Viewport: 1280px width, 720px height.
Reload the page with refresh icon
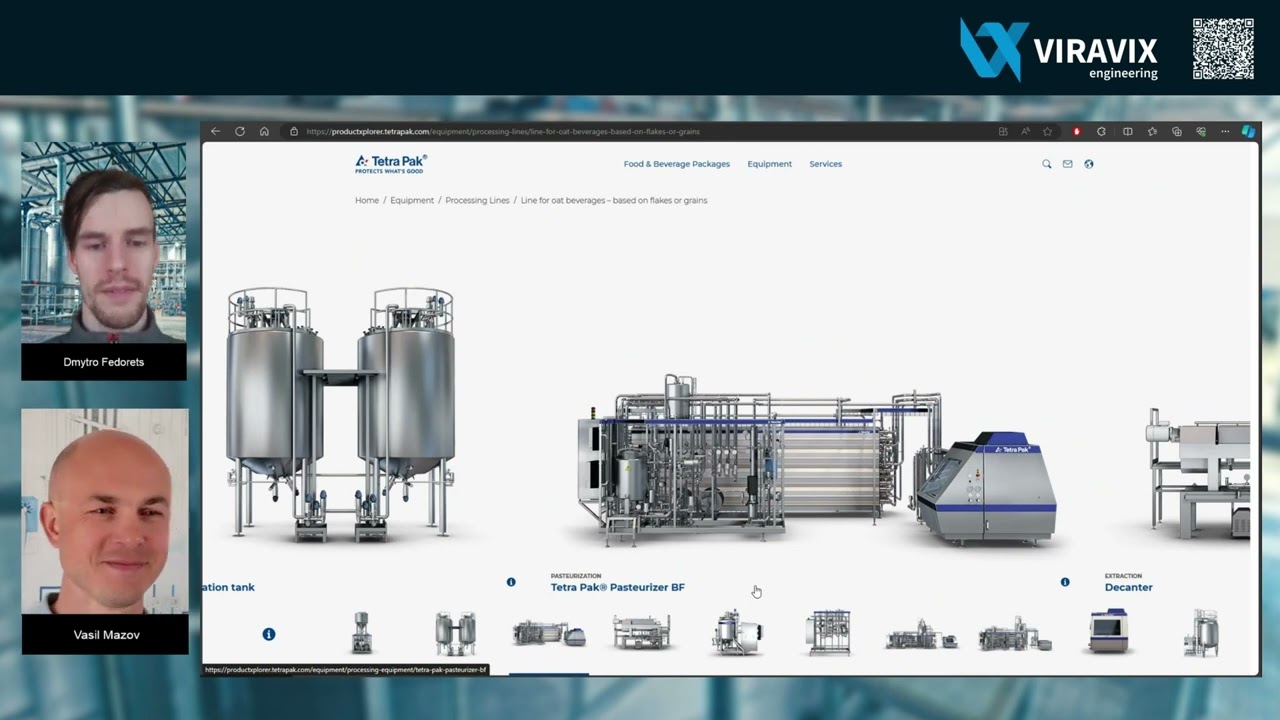pyautogui.click(x=240, y=131)
